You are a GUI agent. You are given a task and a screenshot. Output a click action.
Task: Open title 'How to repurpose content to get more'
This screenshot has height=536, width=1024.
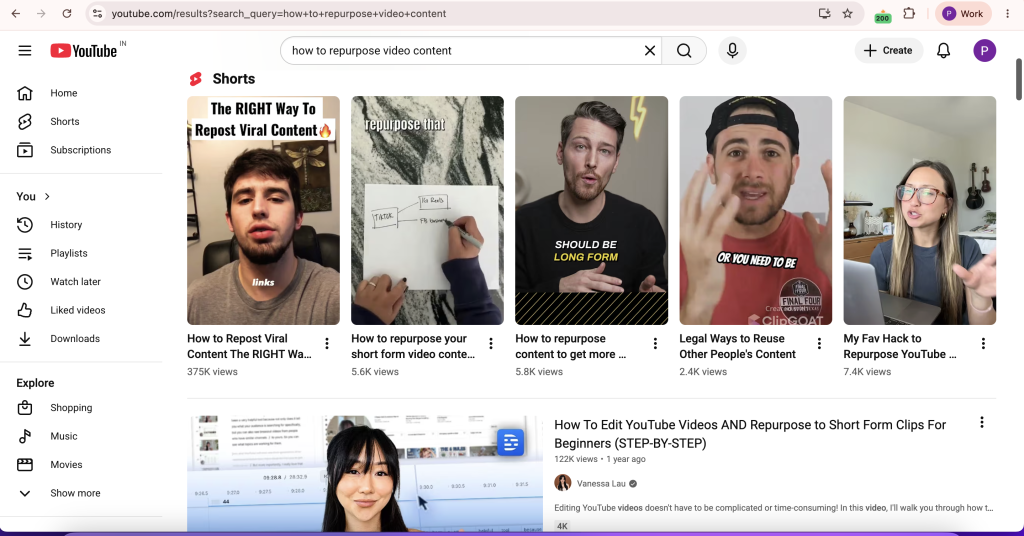(571, 347)
